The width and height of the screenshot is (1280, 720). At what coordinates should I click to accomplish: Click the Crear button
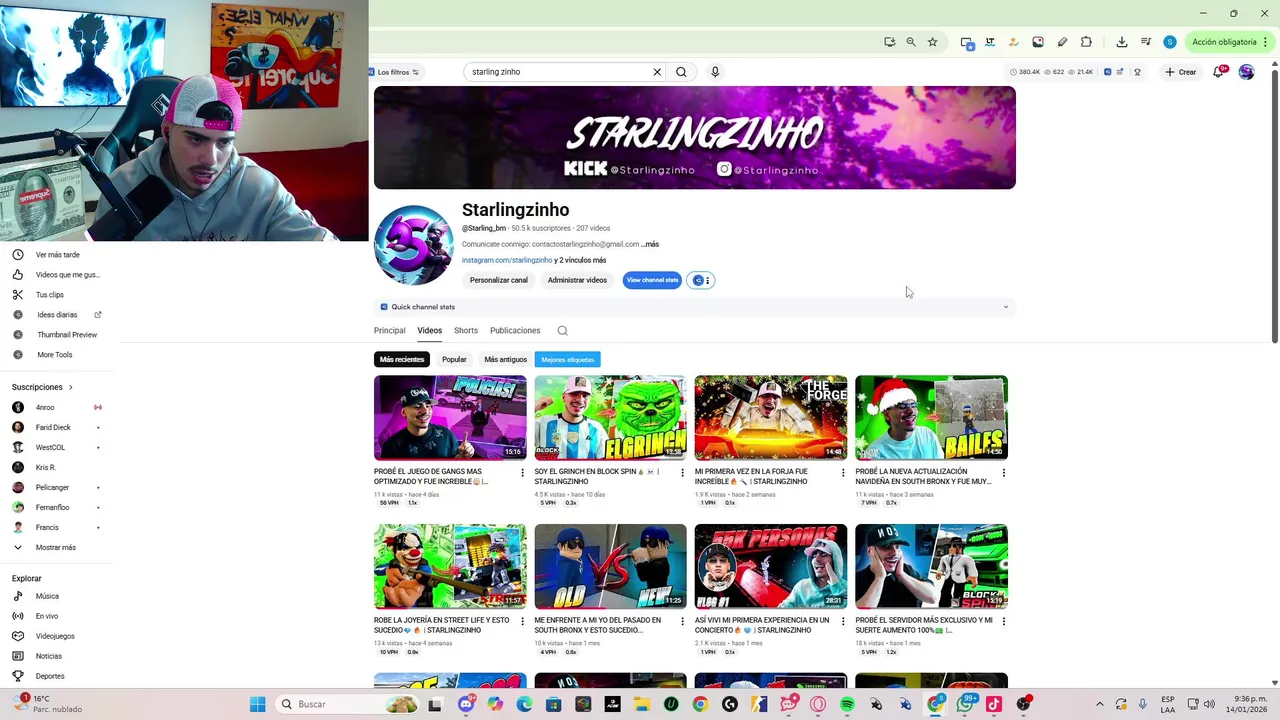pos(1181,72)
